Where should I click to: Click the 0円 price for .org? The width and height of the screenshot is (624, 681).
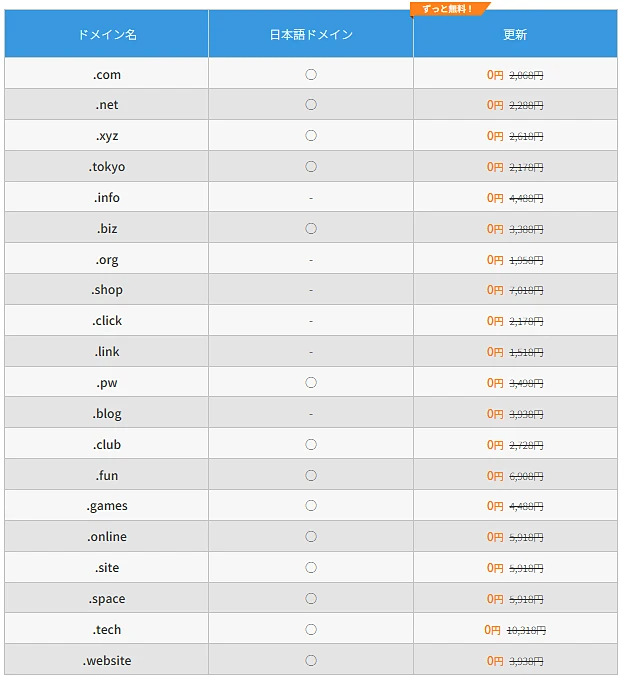(x=495, y=260)
